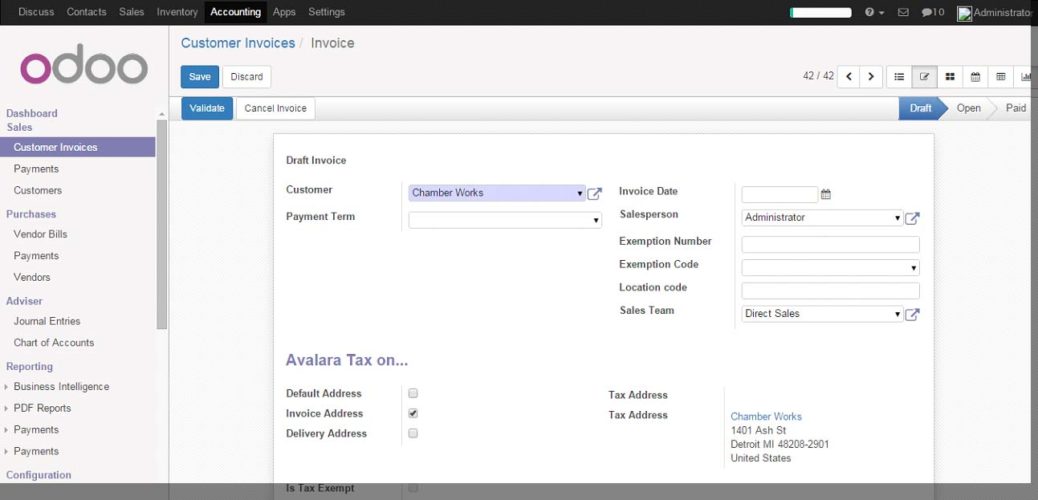
Task: Click the Cancel Invoice button
Action: coord(275,109)
